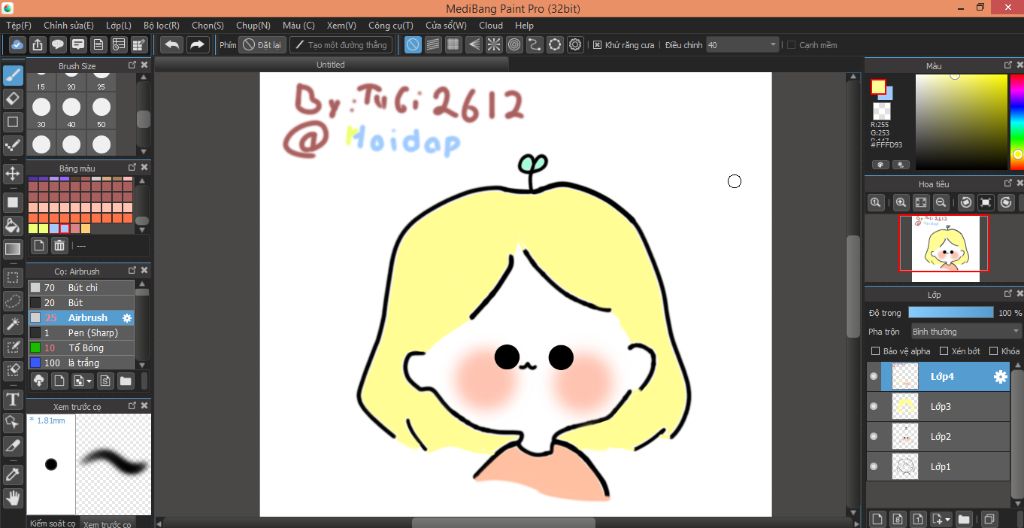Image resolution: width=1024 pixels, height=528 pixels.
Task: Open the Cửa sổ(W) menu
Action: [x=446, y=25]
